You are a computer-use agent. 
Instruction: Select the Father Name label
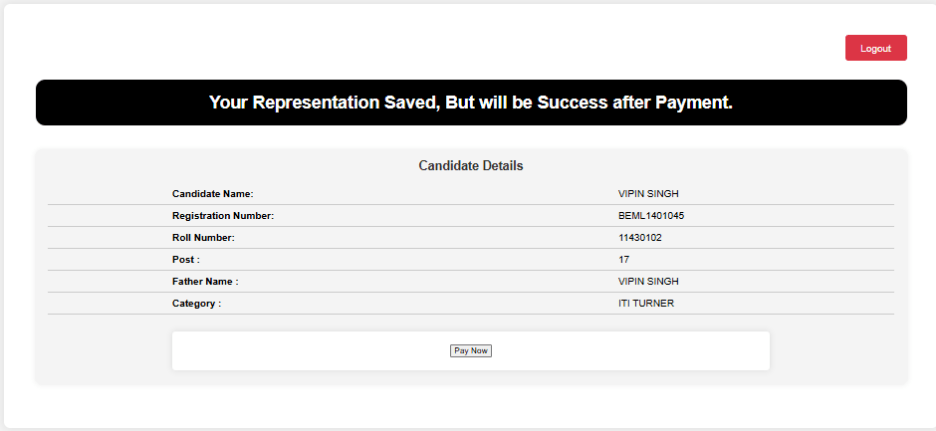(x=205, y=282)
